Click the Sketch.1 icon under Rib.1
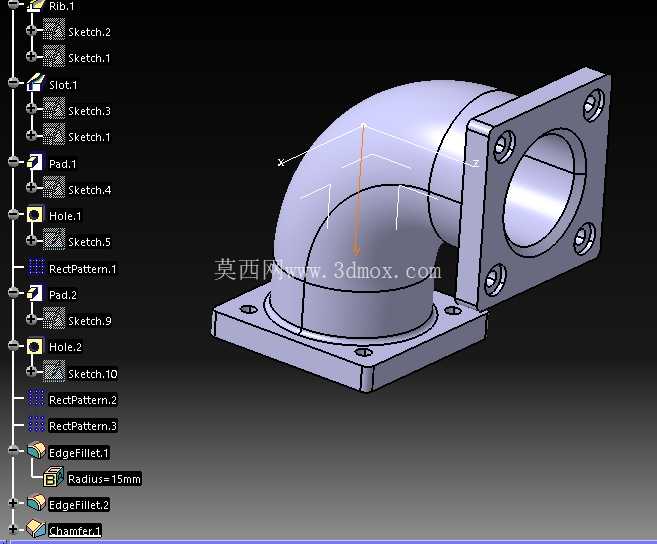The image size is (657, 544). tap(54, 56)
